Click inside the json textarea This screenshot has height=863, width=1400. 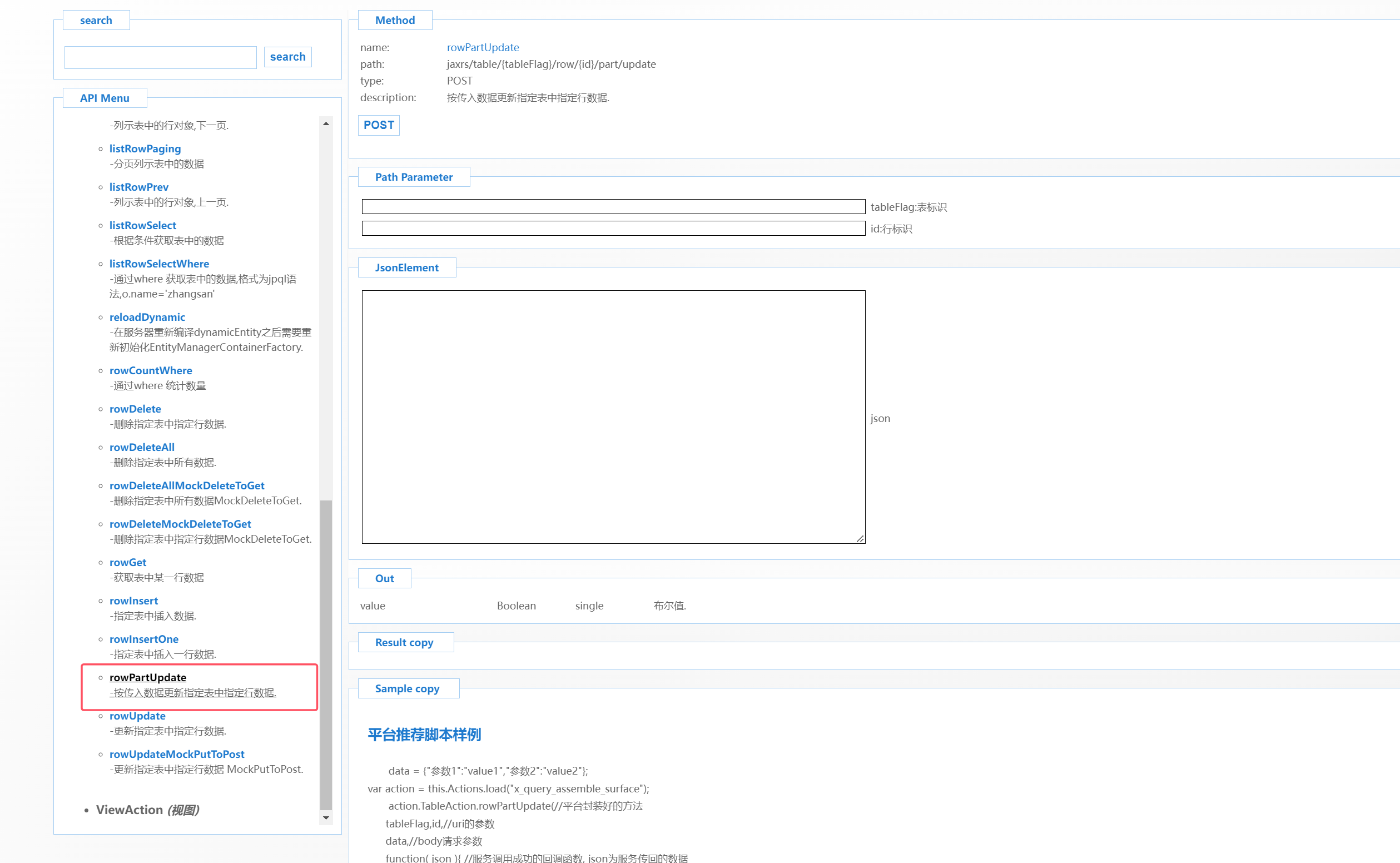coord(613,416)
